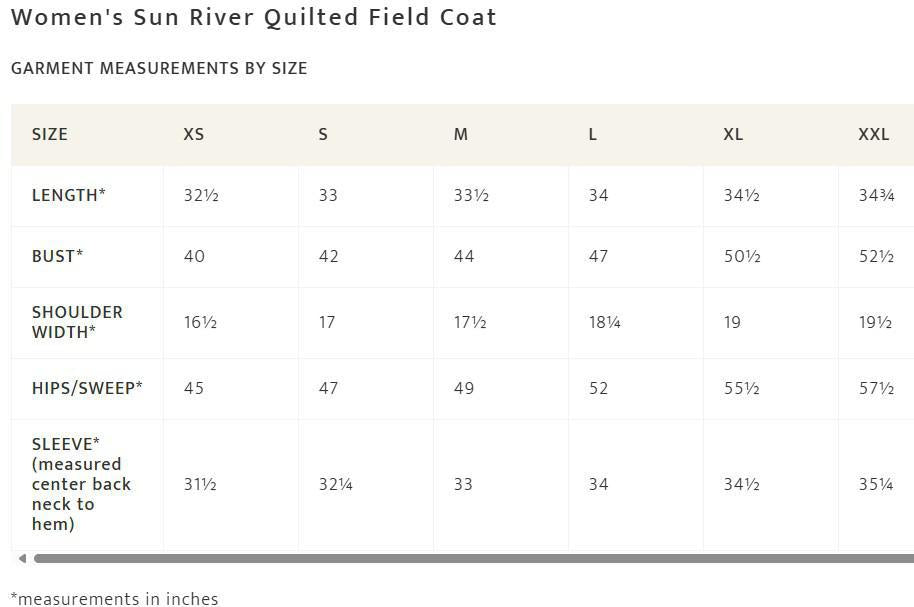Click the XL shoulder width value 19
The height and width of the screenshot is (607, 914).
tap(732, 322)
